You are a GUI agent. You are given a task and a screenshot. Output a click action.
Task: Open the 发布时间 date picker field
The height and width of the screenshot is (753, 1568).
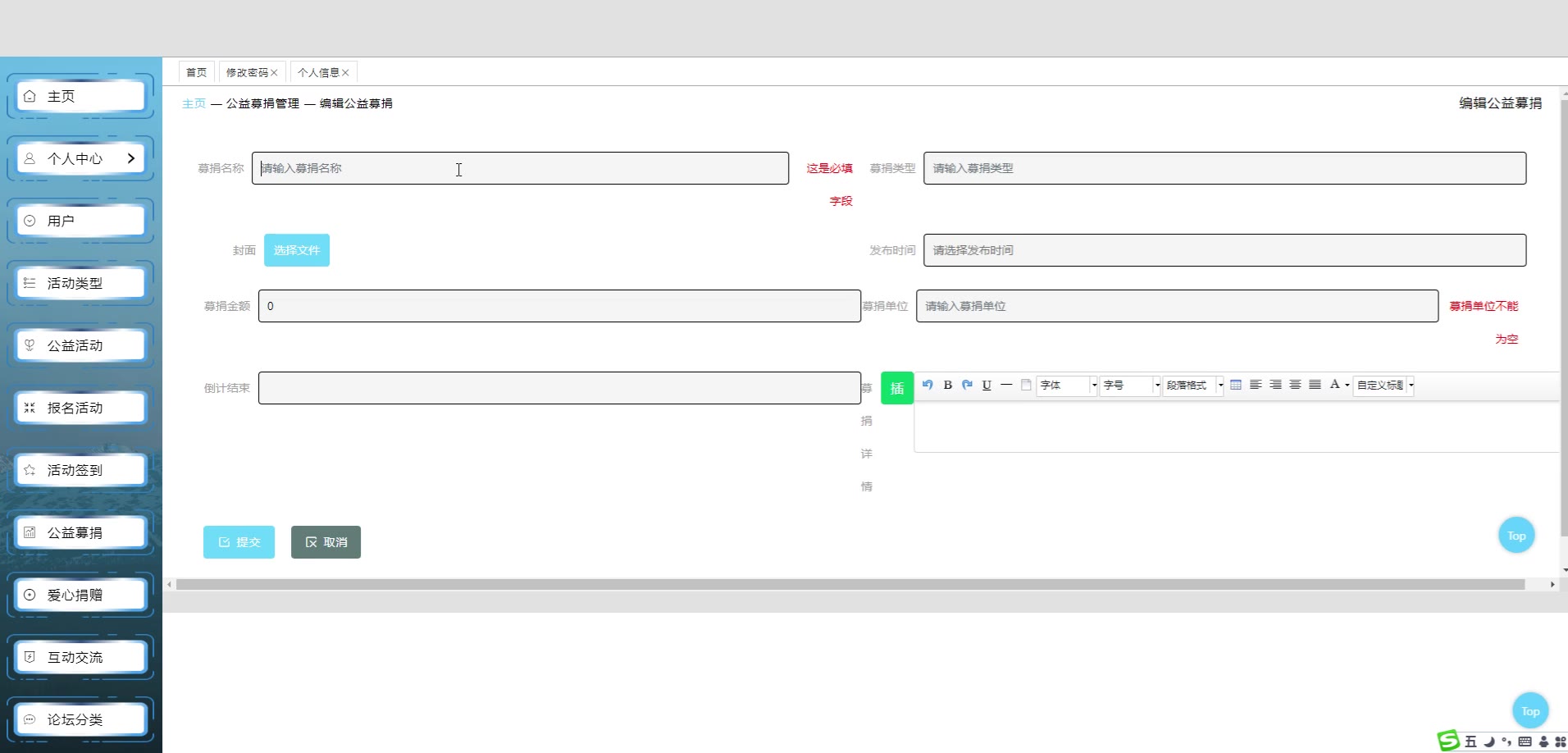[x=1224, y=250]
